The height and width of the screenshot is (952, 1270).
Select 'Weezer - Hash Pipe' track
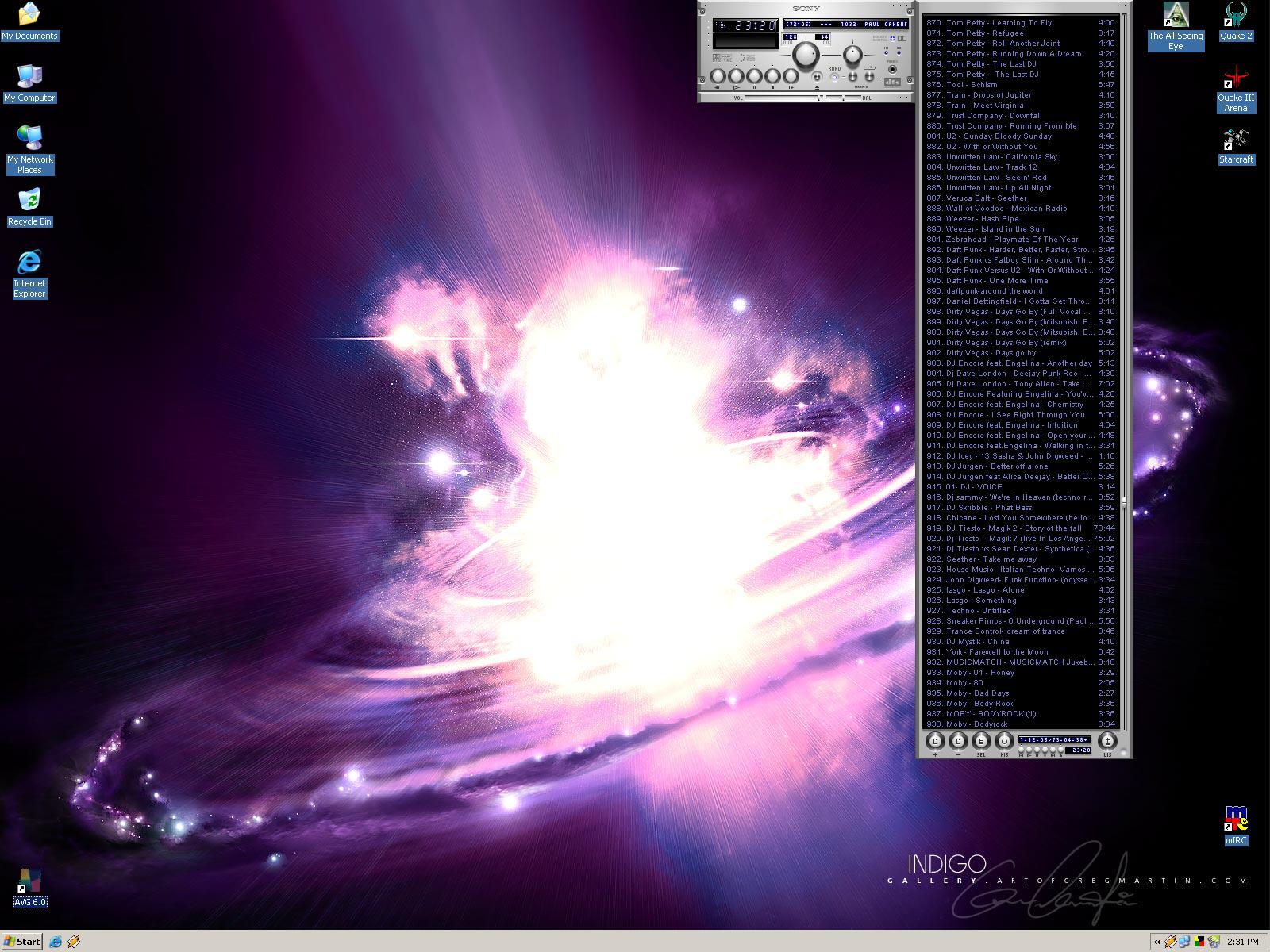tap(1021, 219)
